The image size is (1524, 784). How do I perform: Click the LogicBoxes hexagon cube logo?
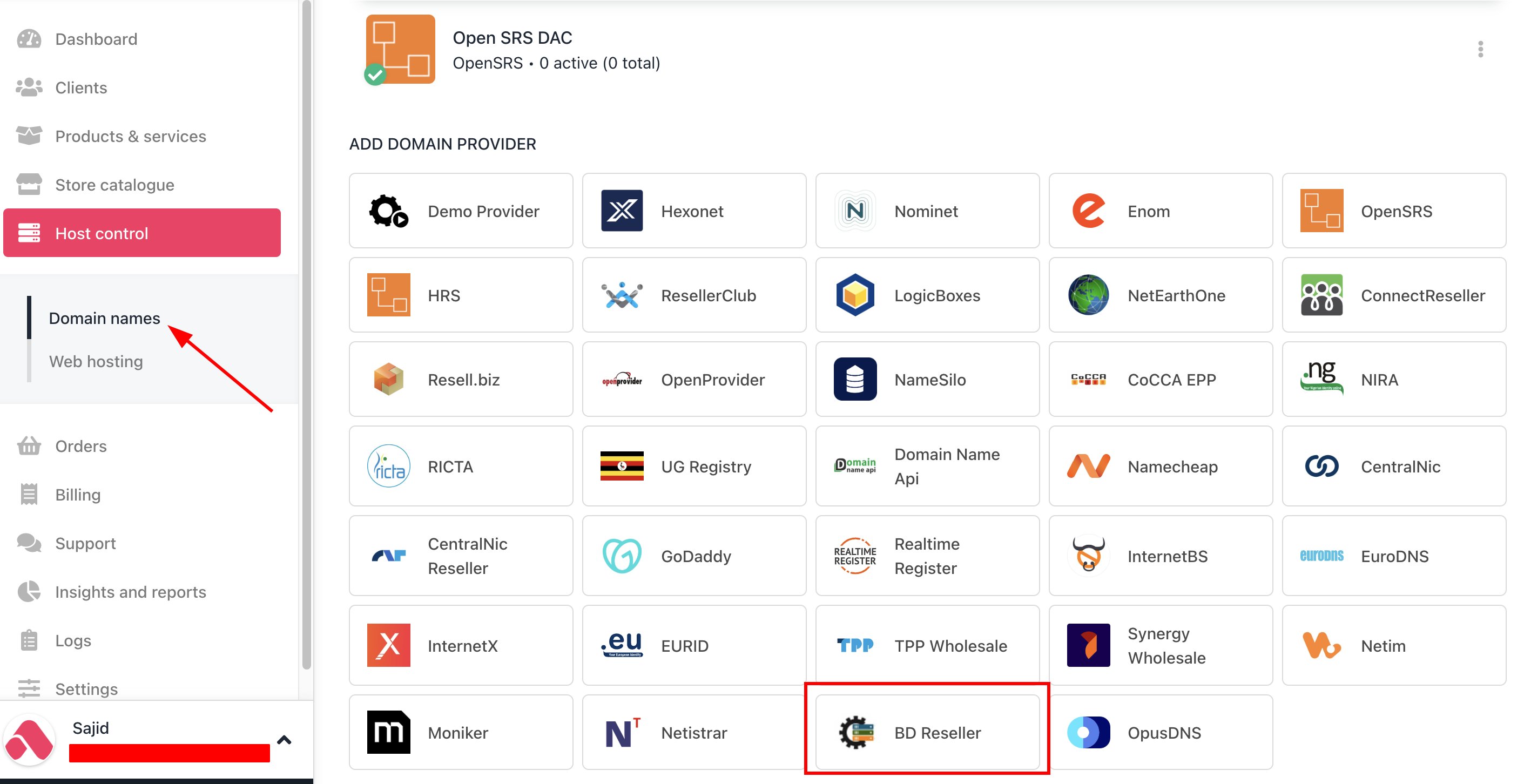click(855, 295)
